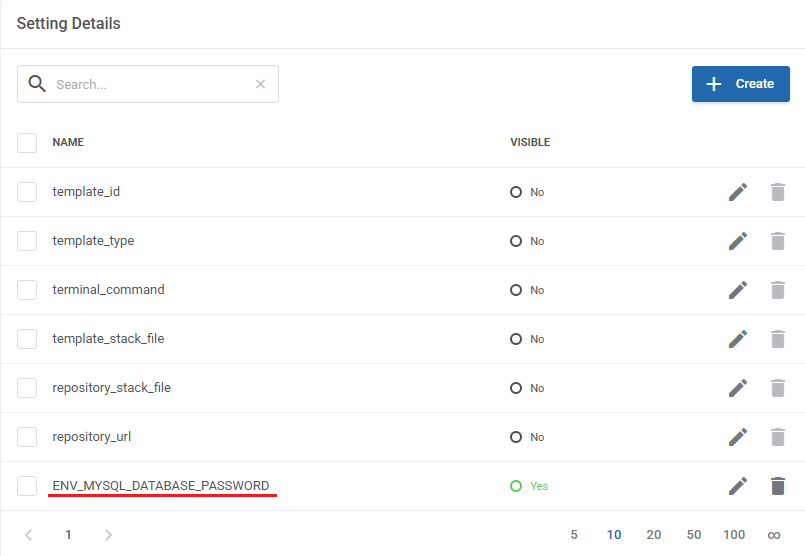Select the repository_url name text
Image resolution: width=805 pixels, height=556 pixels.
(91, 437)
